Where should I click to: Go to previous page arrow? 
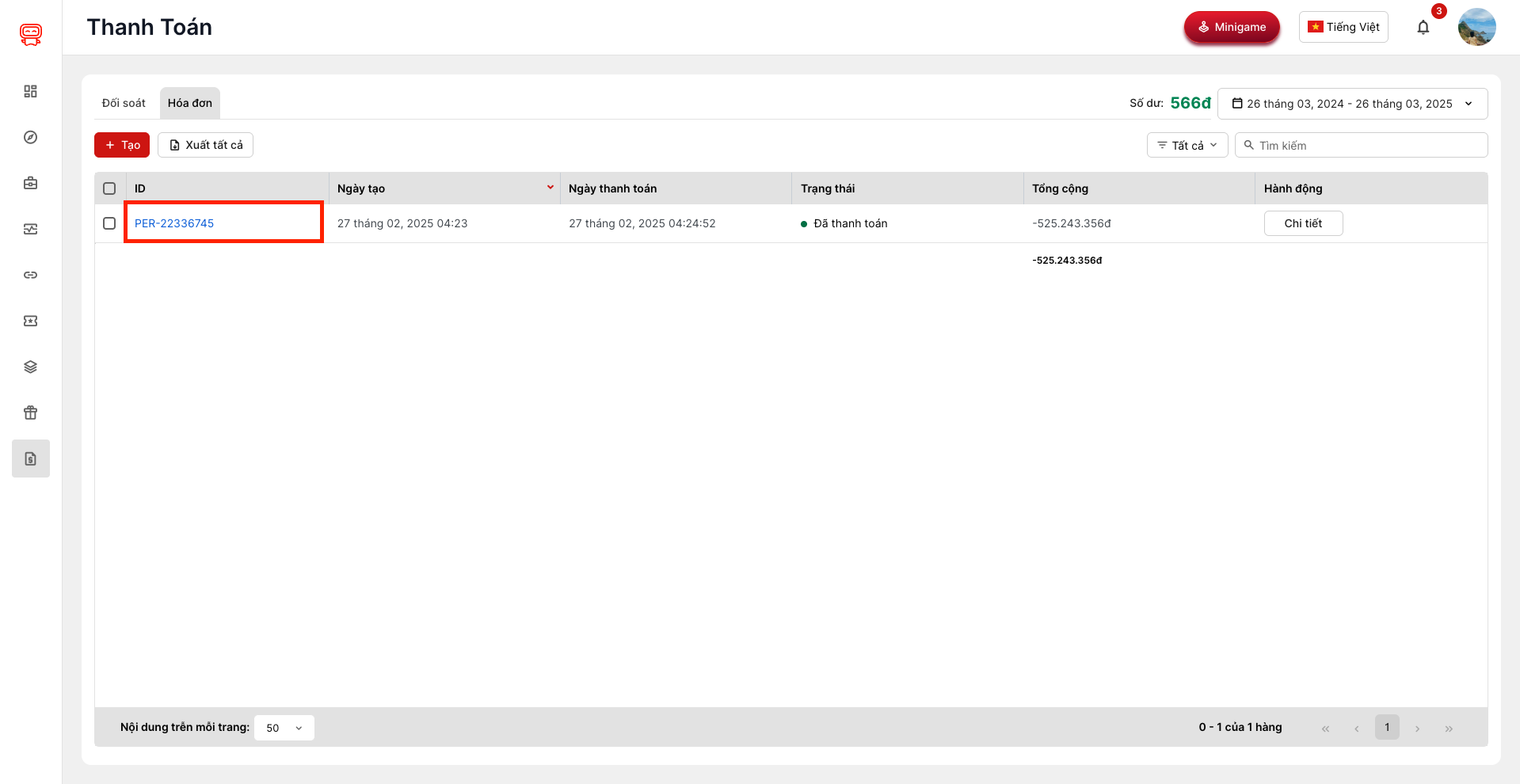[1356, 729]
